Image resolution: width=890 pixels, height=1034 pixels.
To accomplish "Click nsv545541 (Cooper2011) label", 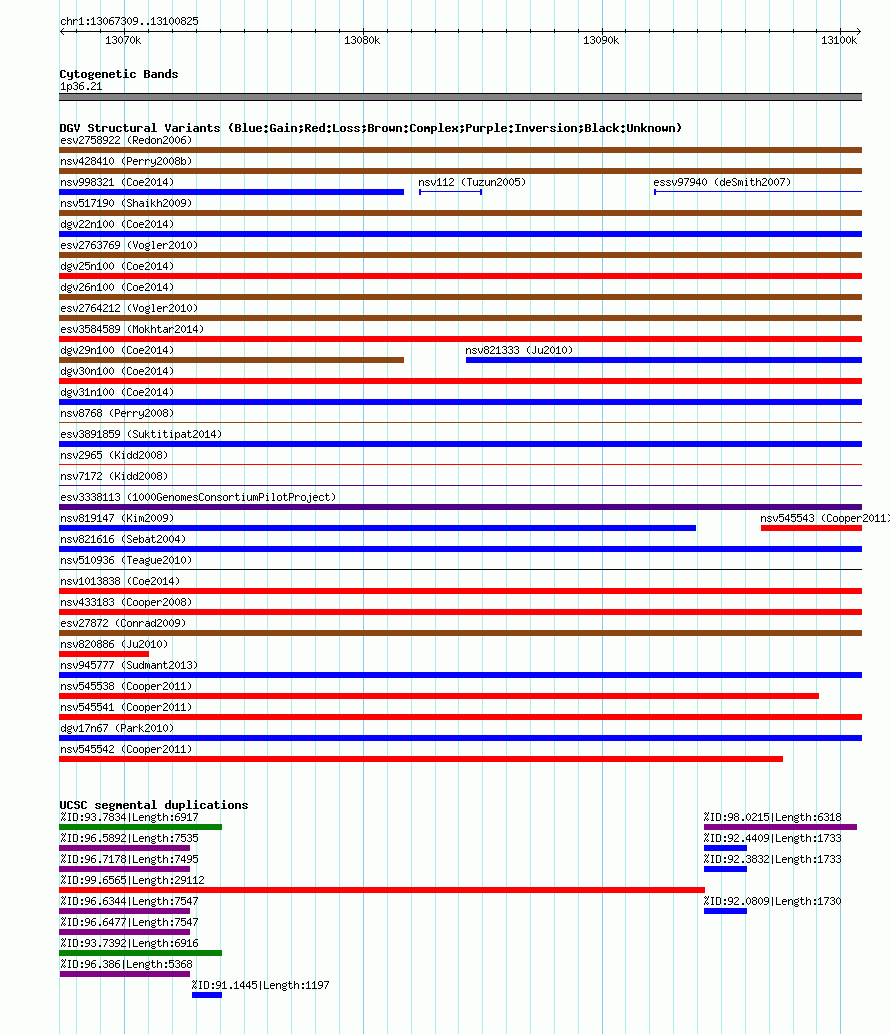I will pos(126,708).
